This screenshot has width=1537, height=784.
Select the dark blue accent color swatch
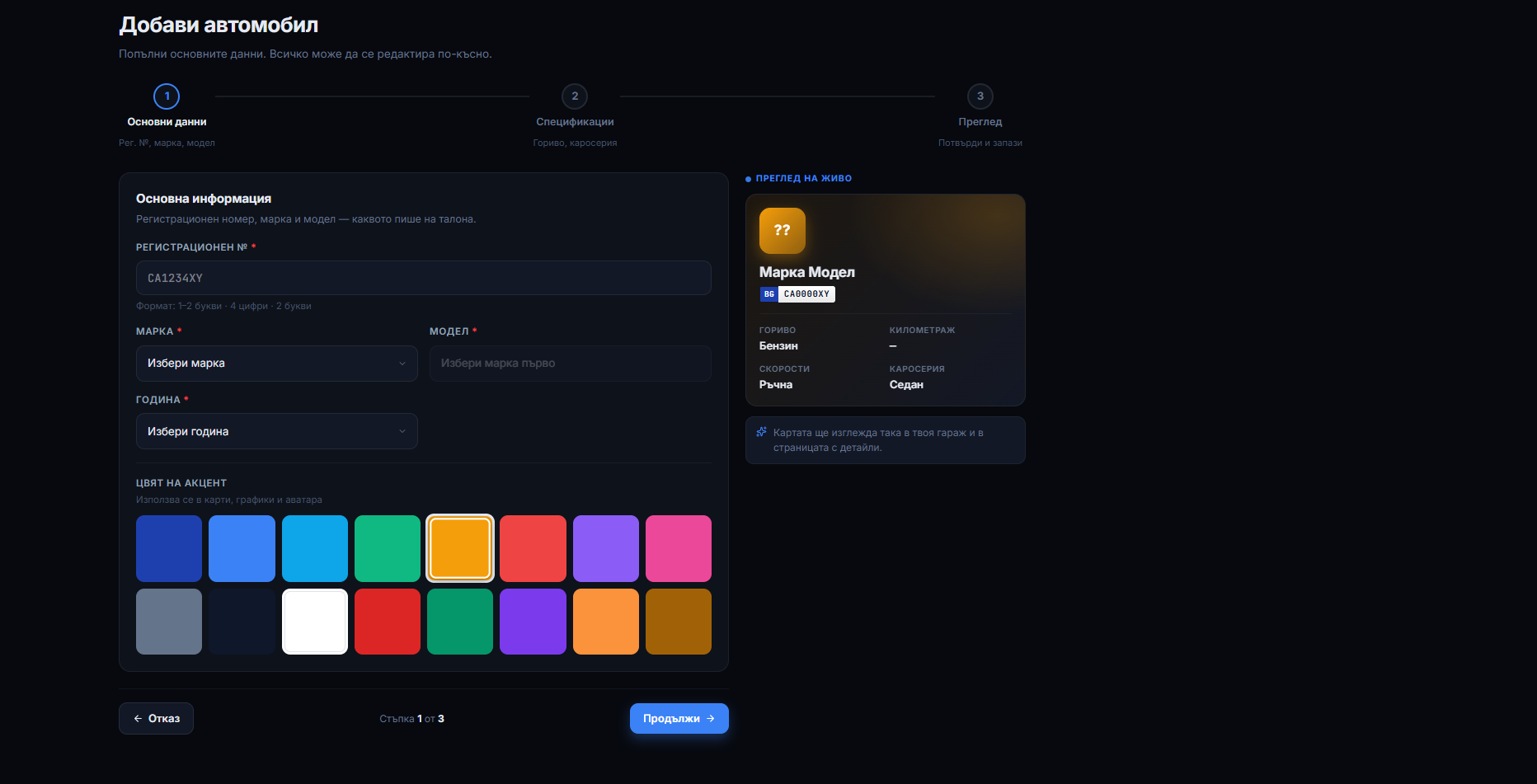tap(169, 548)
